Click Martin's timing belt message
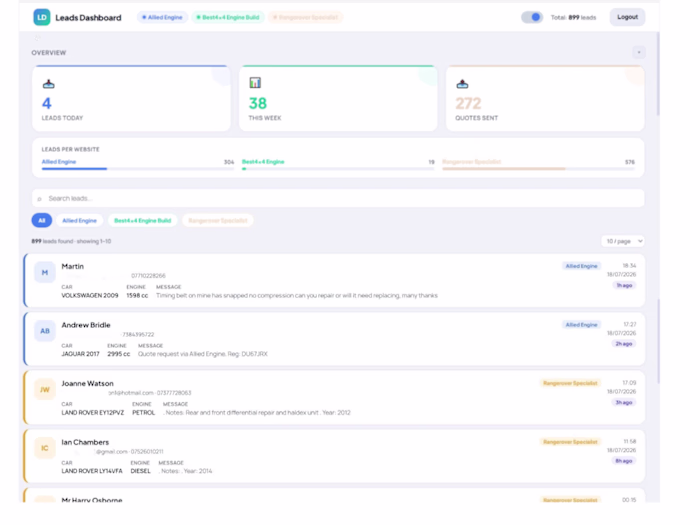700x525 pixels. coord(297,296)
